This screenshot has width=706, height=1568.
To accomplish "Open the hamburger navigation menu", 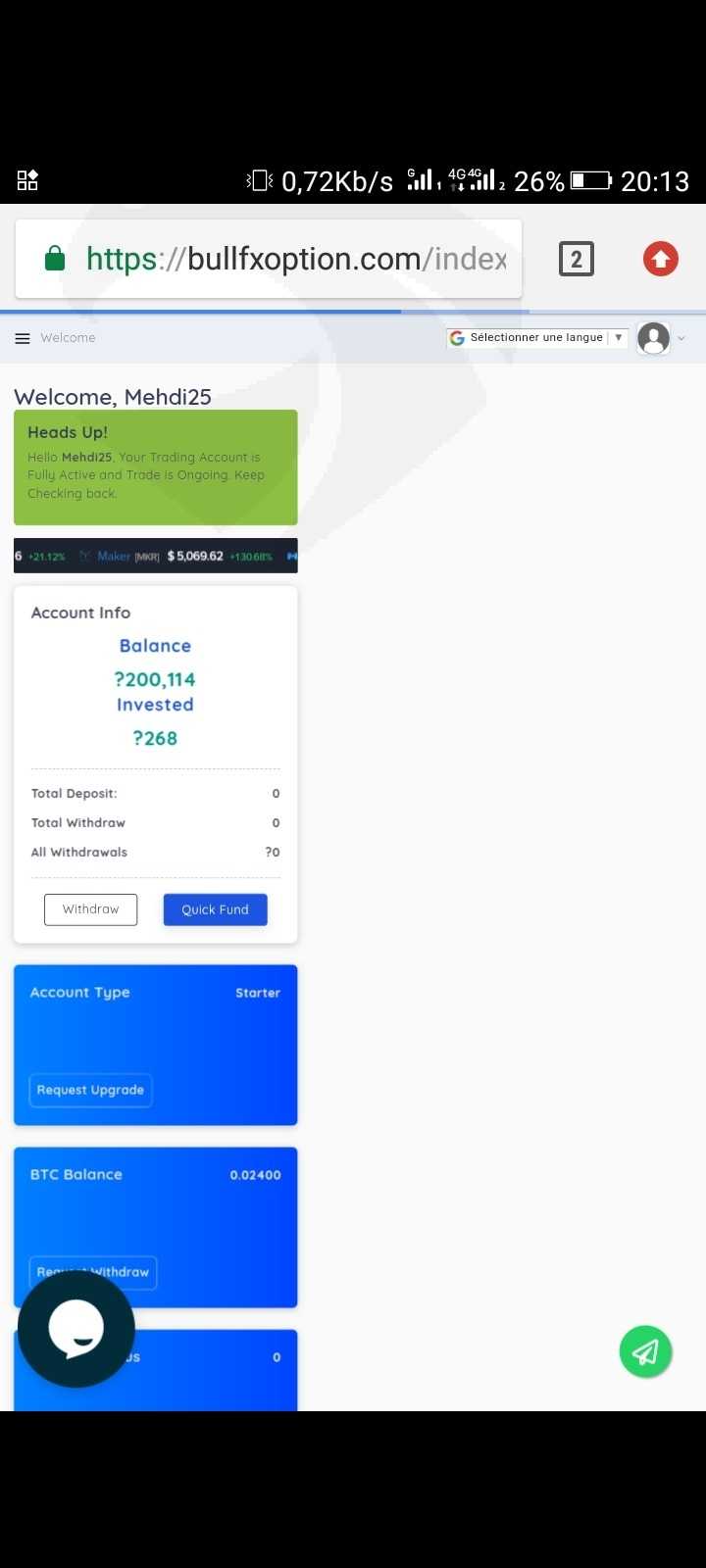I will [23, 338].
